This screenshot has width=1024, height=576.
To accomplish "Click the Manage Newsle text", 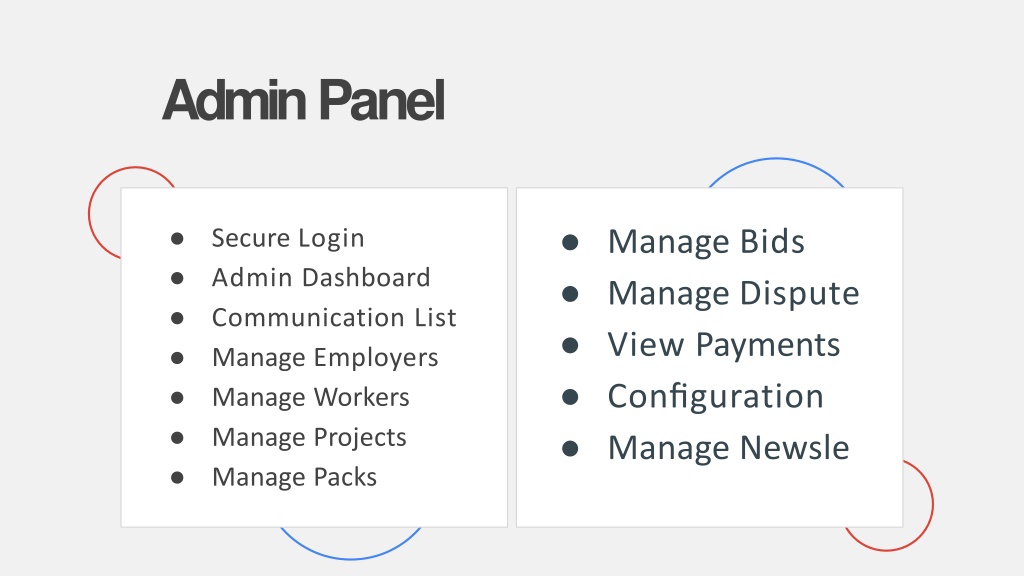I will 728,448.
